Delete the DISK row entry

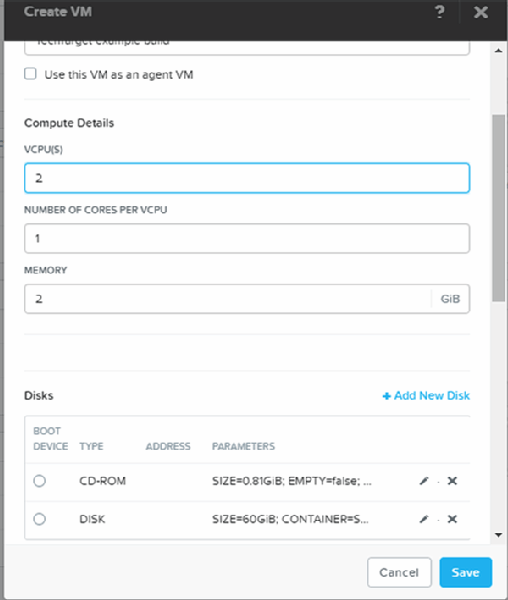[452, 519]
